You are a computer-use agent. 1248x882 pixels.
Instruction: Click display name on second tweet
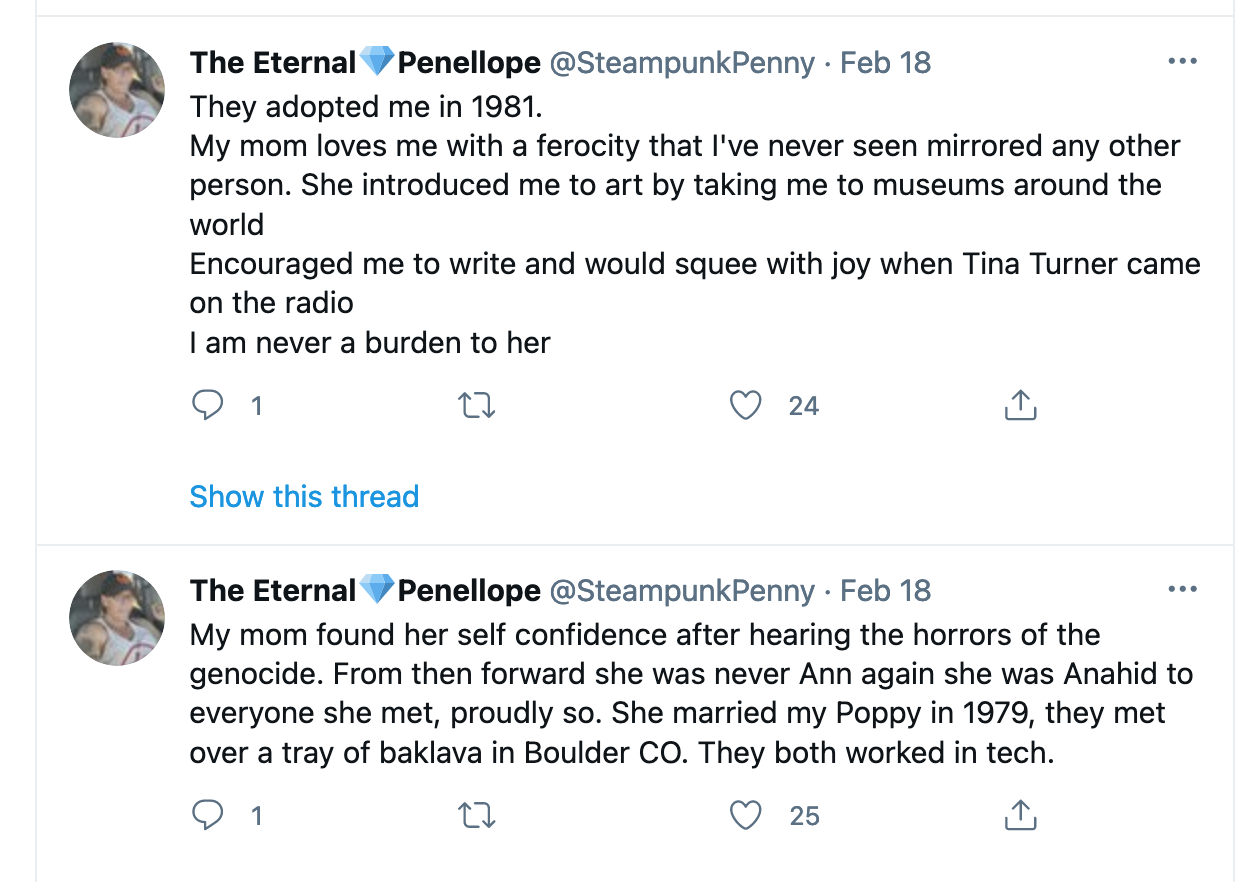pyautogui.click(x=366, y=591)
